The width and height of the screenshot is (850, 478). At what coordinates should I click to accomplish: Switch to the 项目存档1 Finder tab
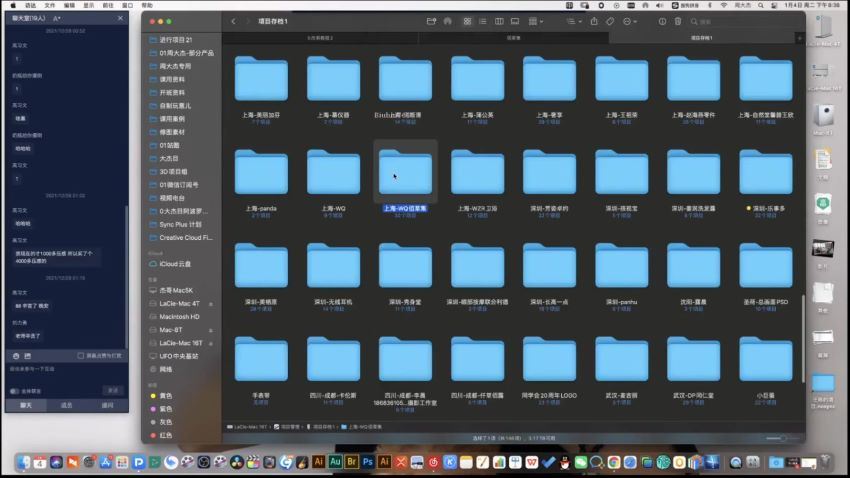[701, 38]
